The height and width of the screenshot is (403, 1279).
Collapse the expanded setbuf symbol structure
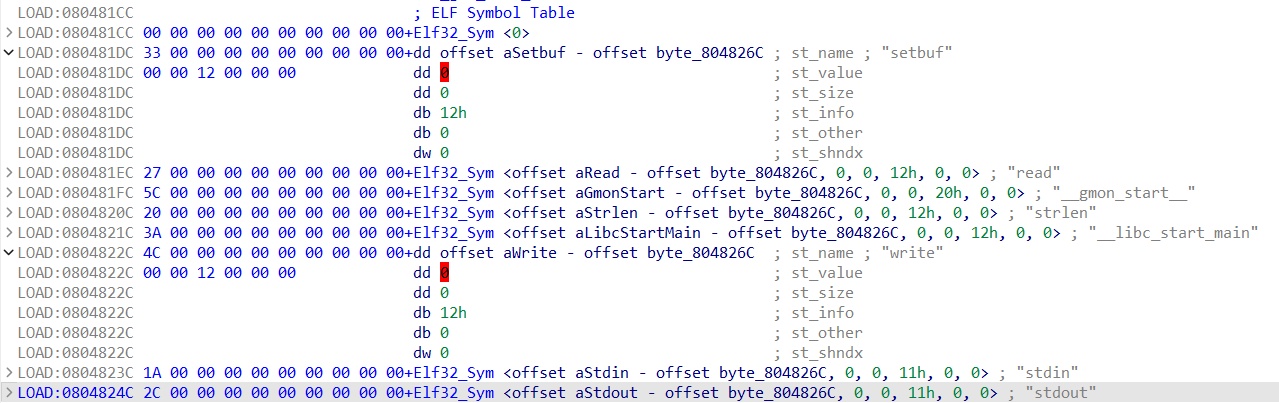click(x=9, y=53)
